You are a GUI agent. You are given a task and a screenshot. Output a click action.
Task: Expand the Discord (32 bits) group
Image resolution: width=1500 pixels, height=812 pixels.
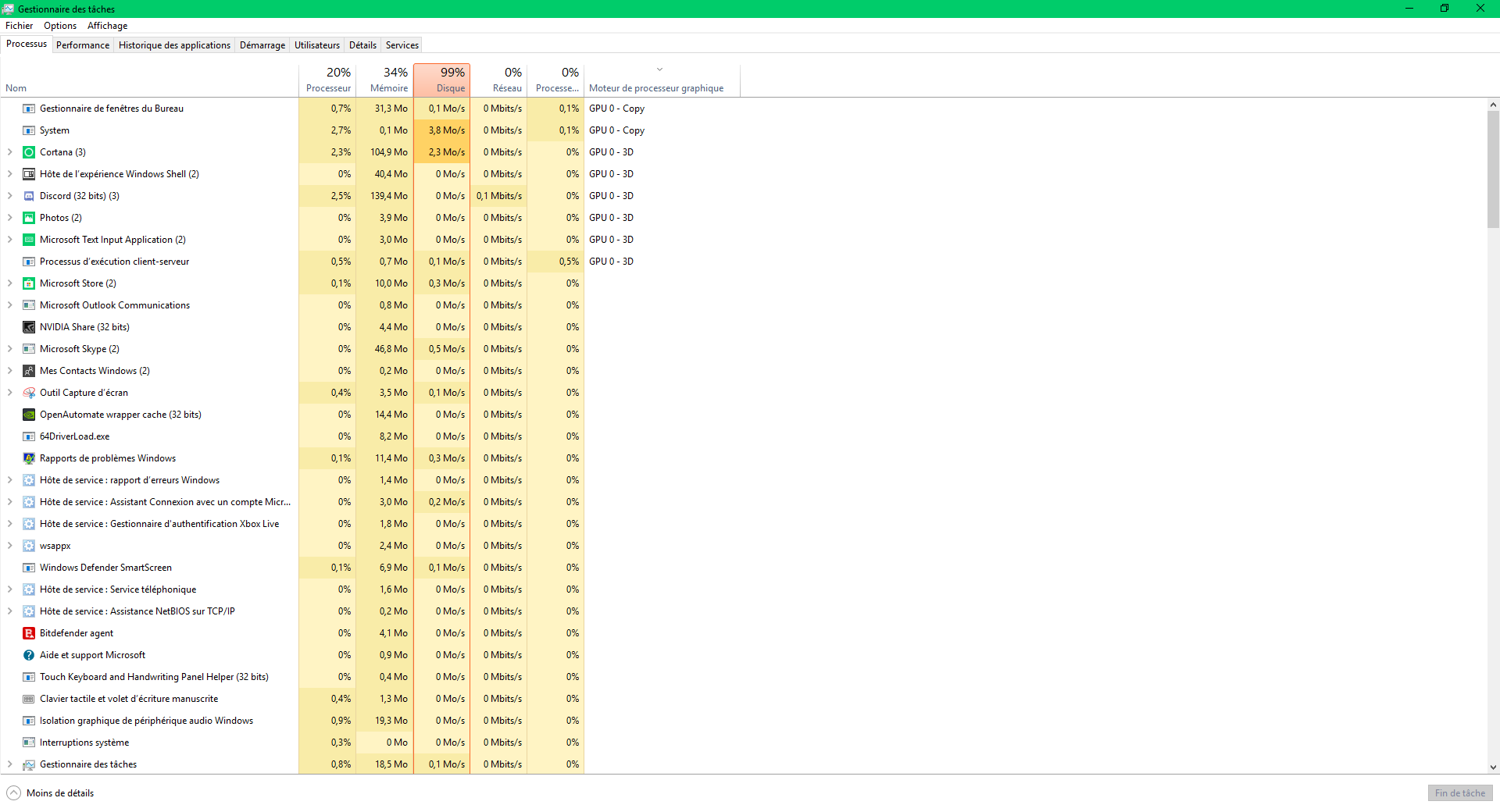(9, 196)
